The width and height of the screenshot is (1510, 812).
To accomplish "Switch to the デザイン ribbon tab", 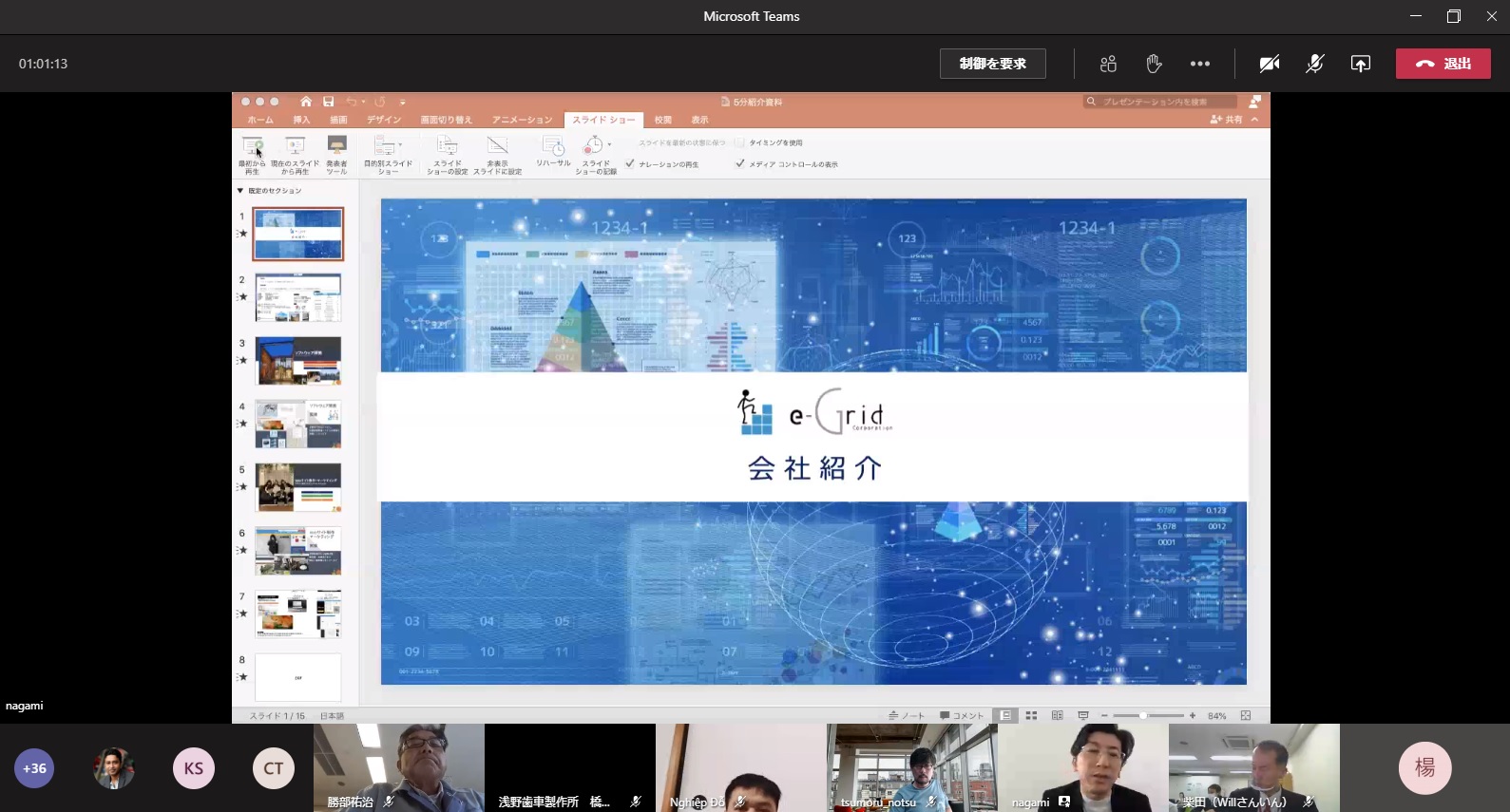I will (384, 120).
